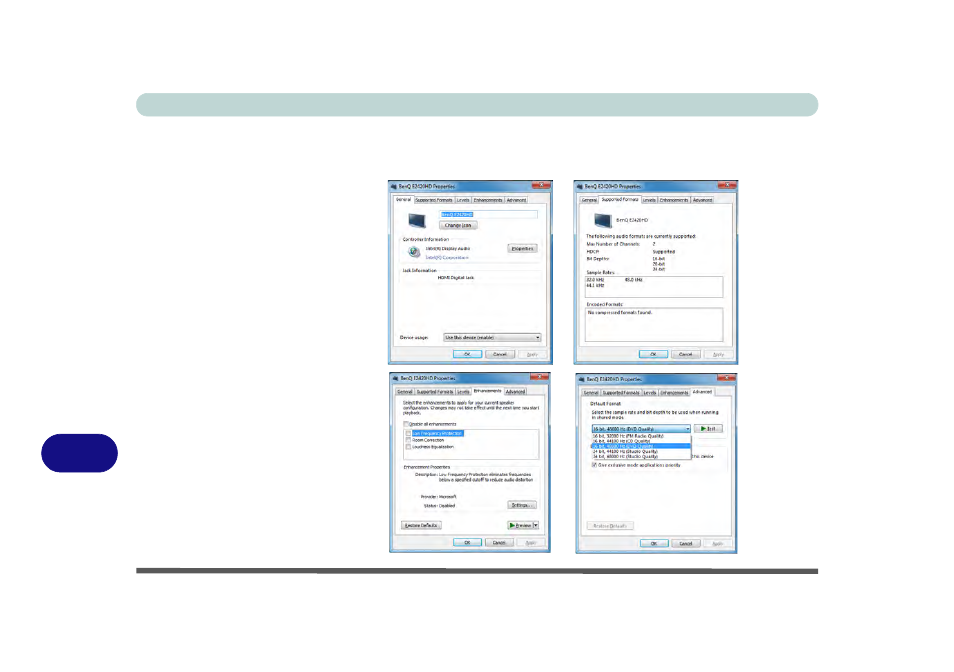
Task: Choose highlighted 16 bit, 48000 Hz (DVD Quality)
Action: pos(641,446)
